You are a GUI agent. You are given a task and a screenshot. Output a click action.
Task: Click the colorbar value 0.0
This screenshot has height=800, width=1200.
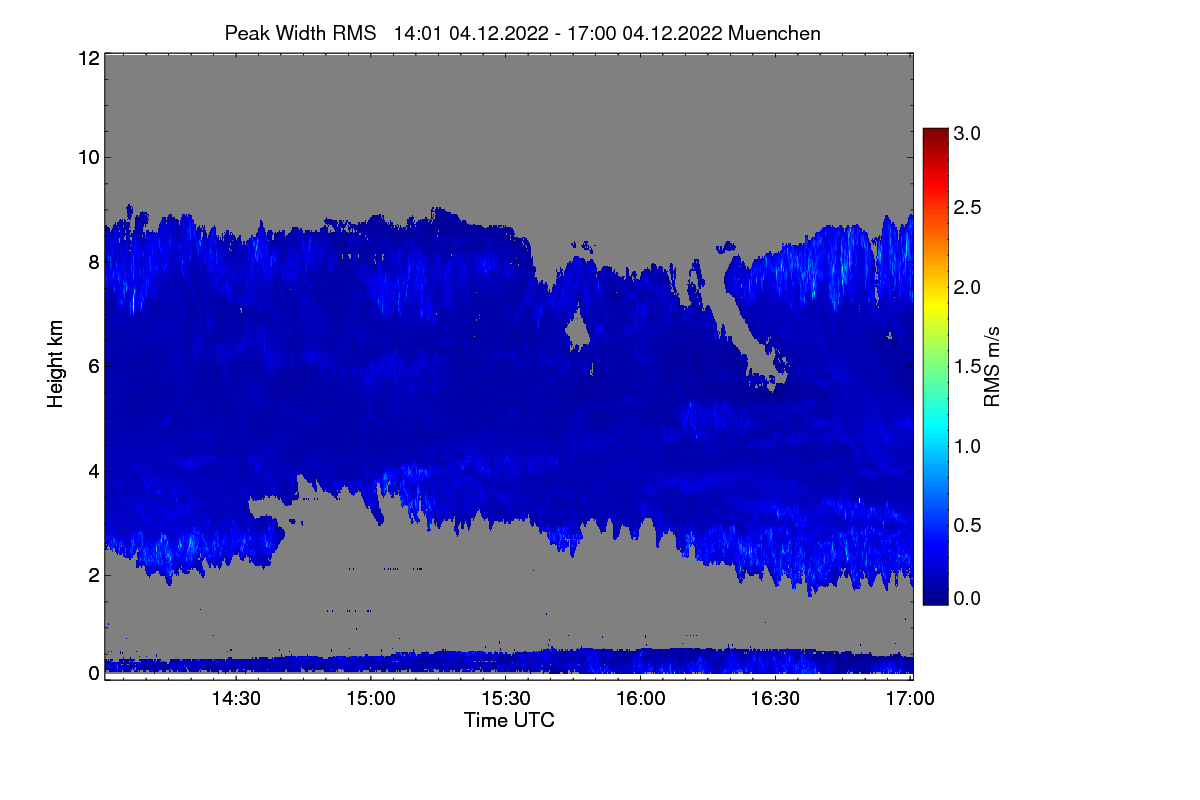coord(966,598)
